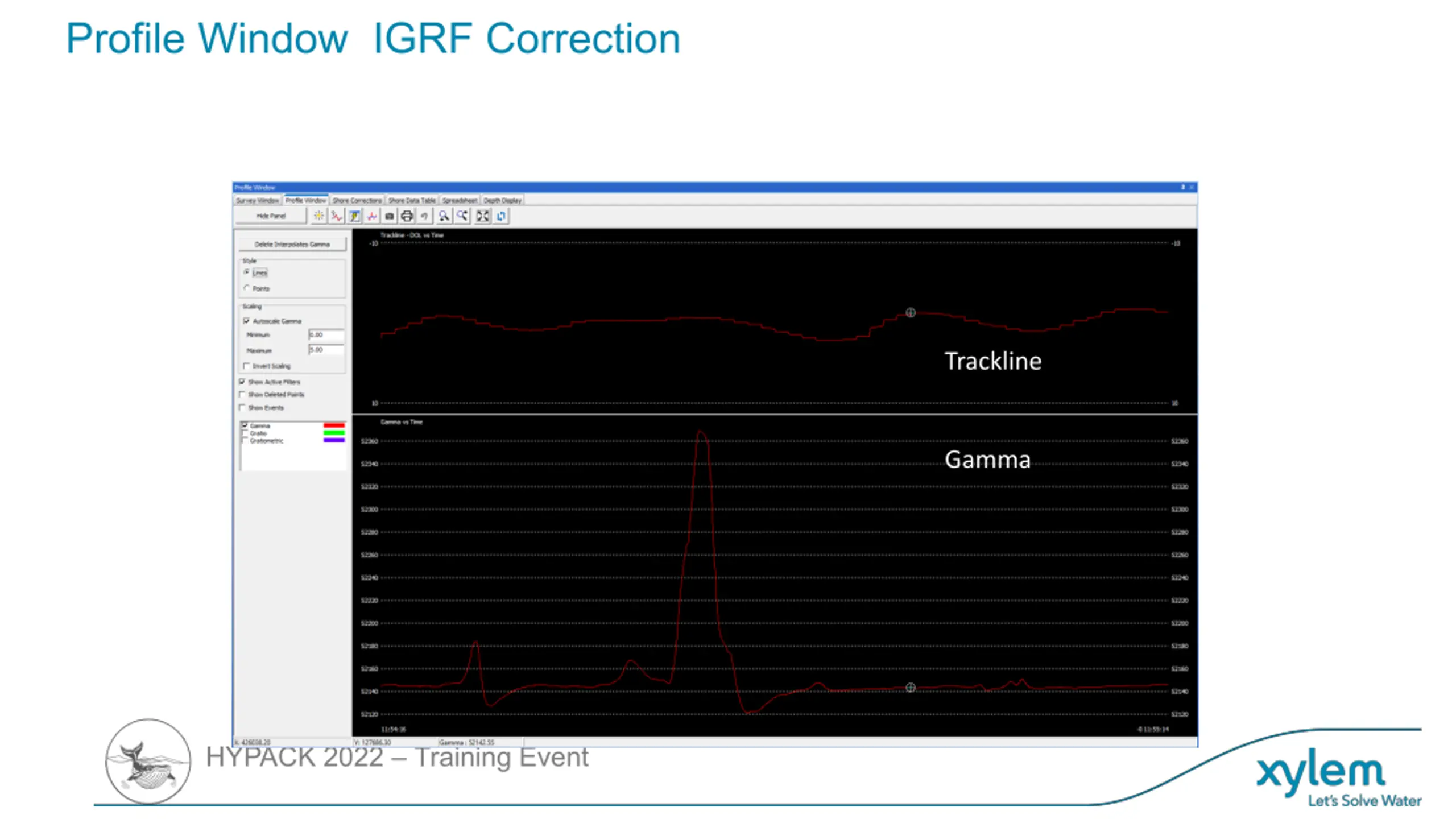Click the yellow sun settings icon

318,216
